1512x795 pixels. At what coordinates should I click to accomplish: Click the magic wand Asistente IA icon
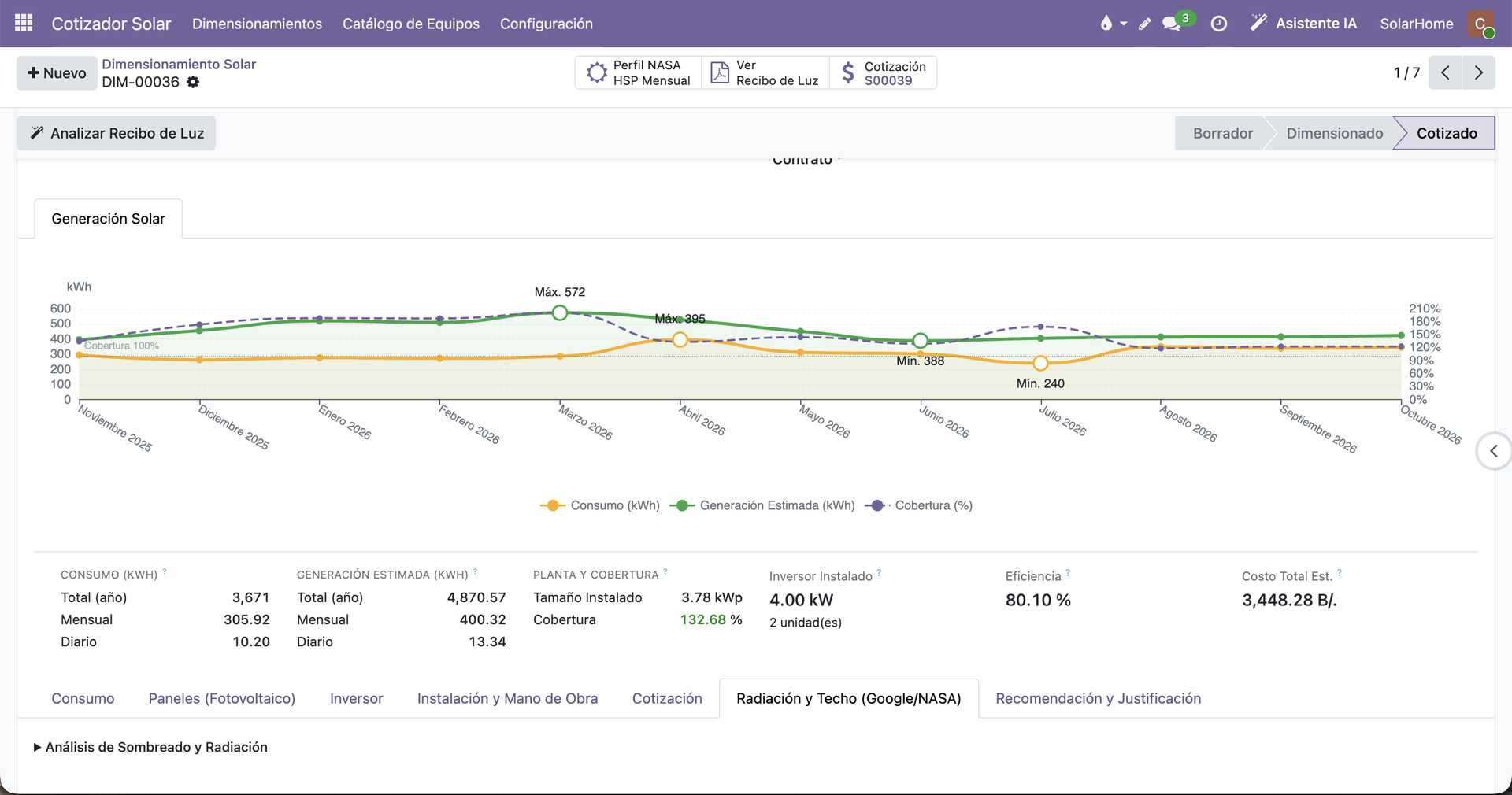[x=1258, y=23]
